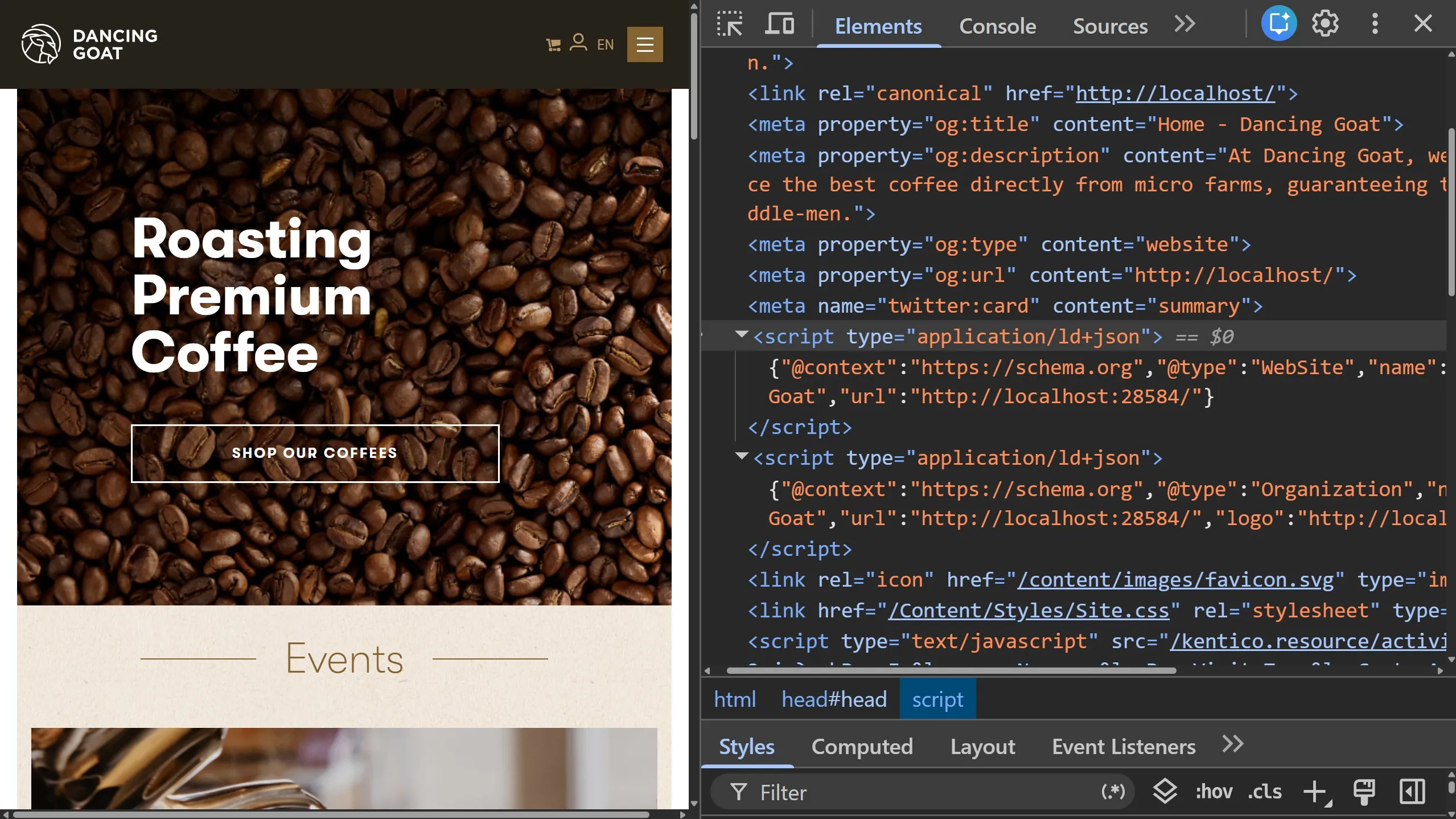Viewport: 1456px width, 819px height.
Task: Open the Computed pane tab
Action: tap(862, 747)
